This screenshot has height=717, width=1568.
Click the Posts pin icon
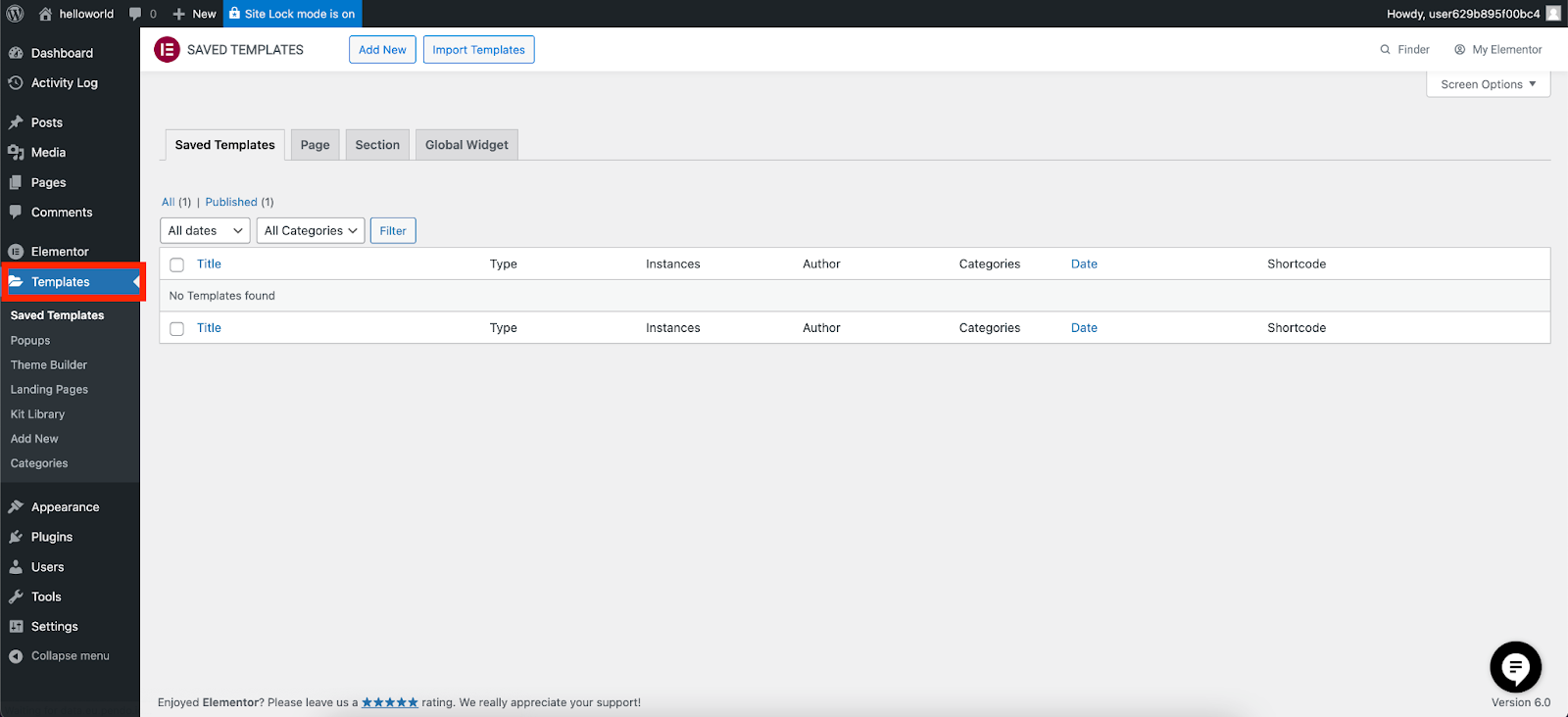(x=16, y=122)
